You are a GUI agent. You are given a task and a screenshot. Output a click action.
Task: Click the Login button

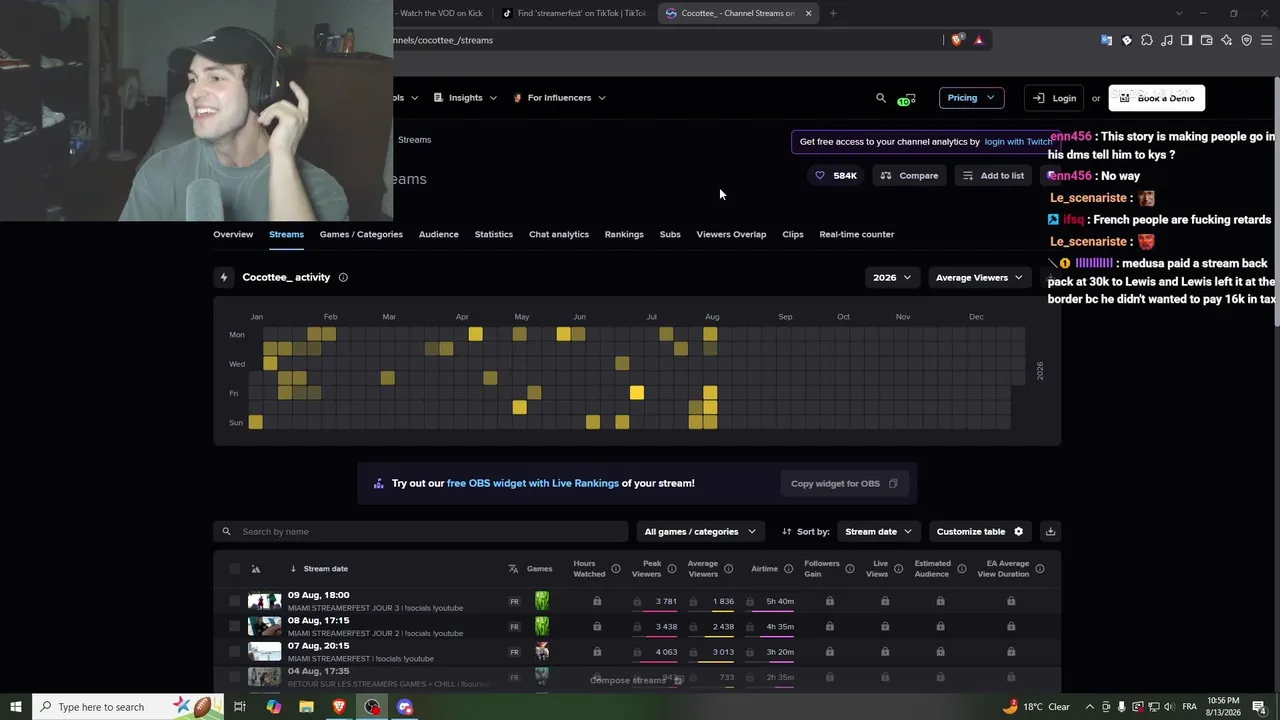click(1054, 98)
